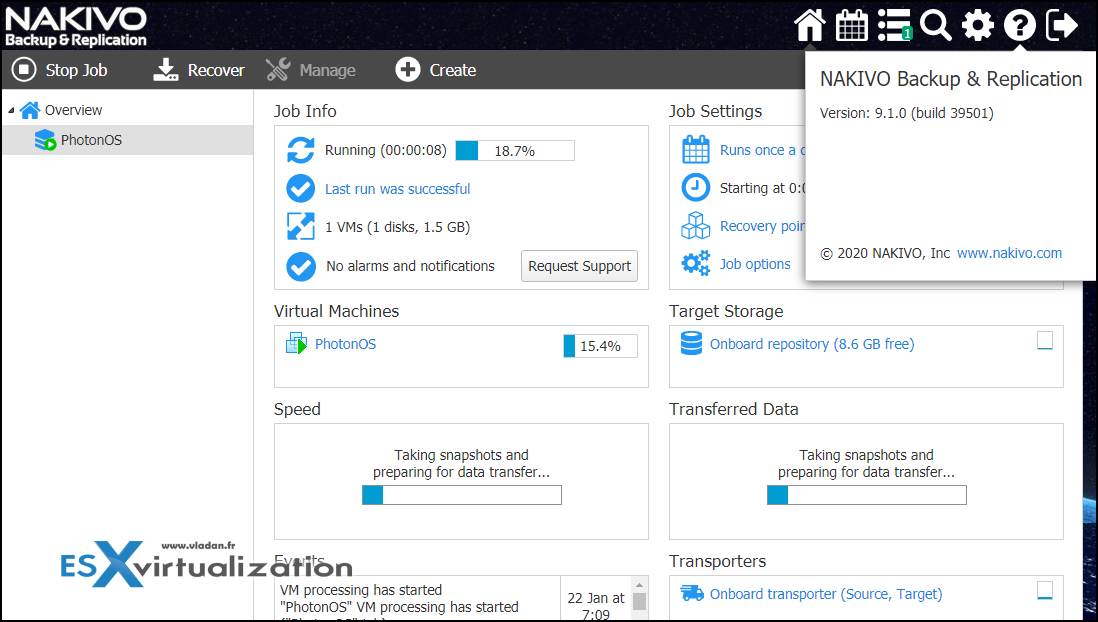Image resolution: width=1098 pixels, height=622 pixels.
Task: Click the transporter truck icon
Action: click(x=692, y=593)
